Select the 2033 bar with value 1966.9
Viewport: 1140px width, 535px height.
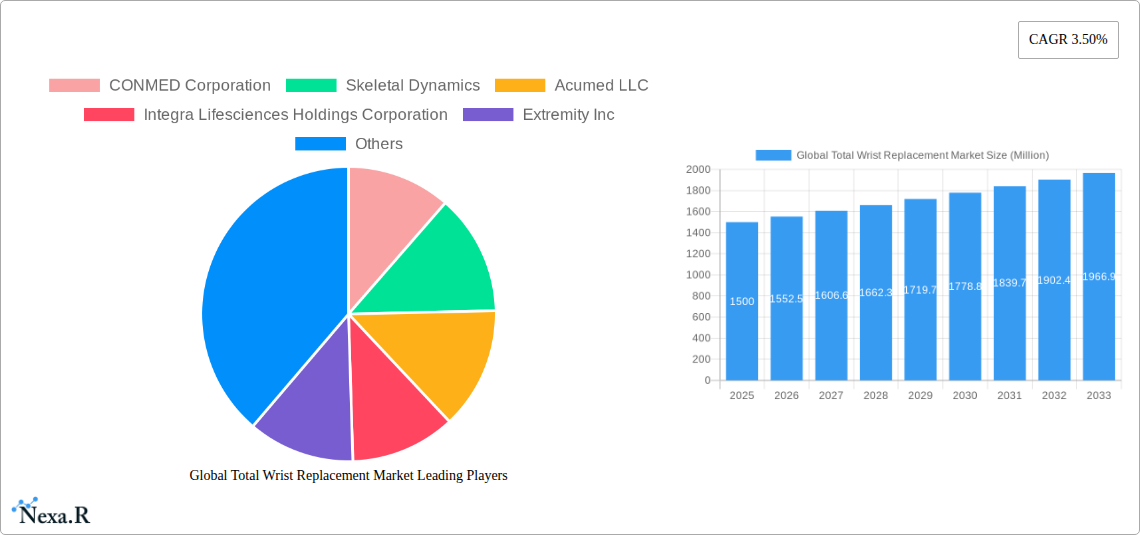click(x=1099, y=276)
